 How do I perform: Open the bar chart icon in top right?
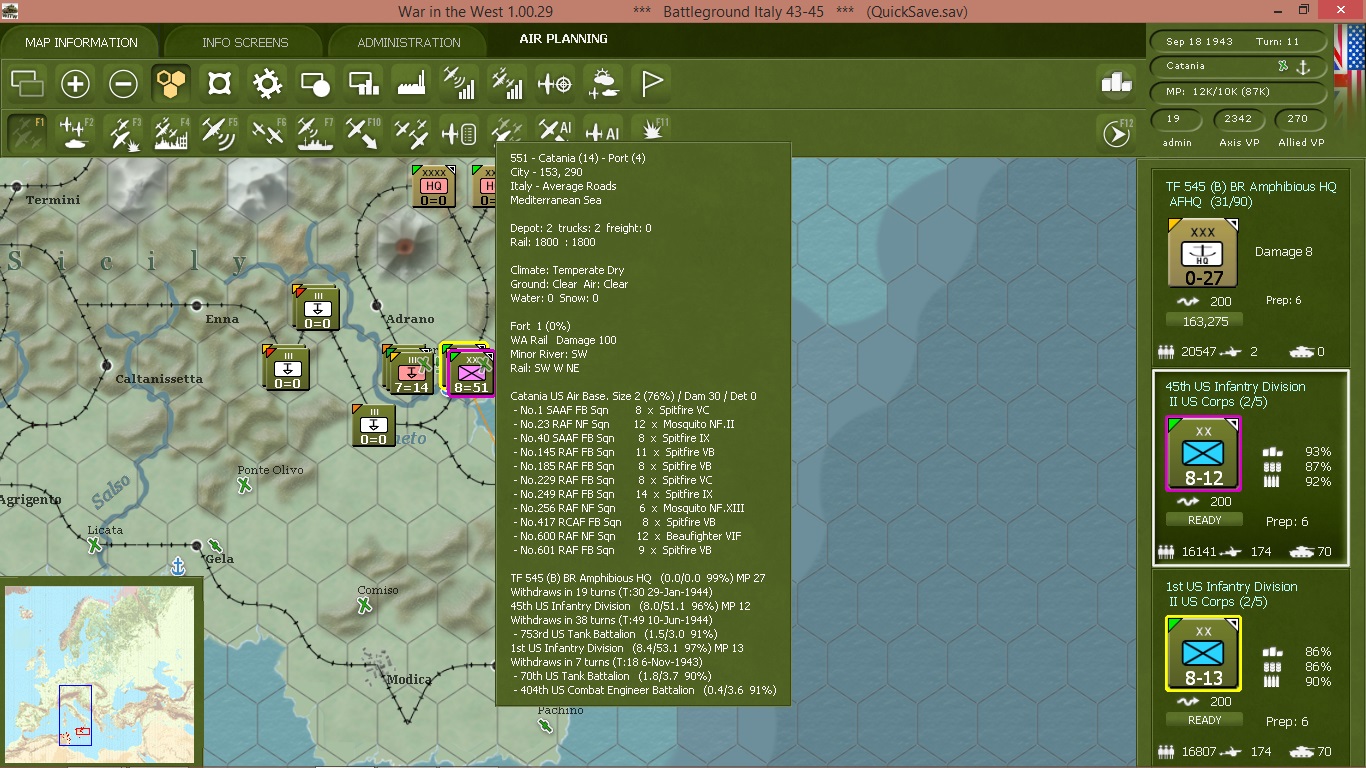click(1116, 84)
